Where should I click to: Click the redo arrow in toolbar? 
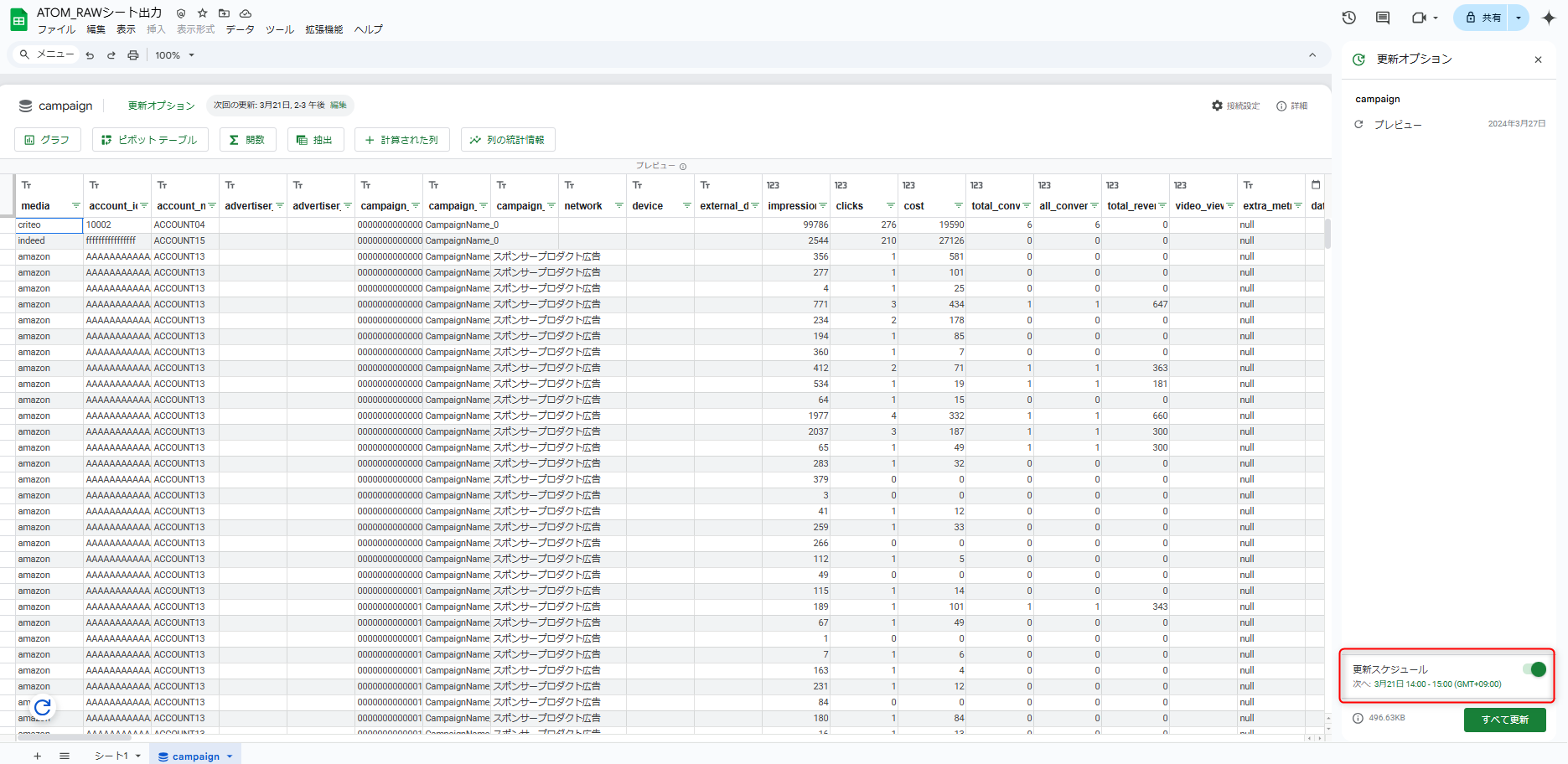(x=111, y=55)
